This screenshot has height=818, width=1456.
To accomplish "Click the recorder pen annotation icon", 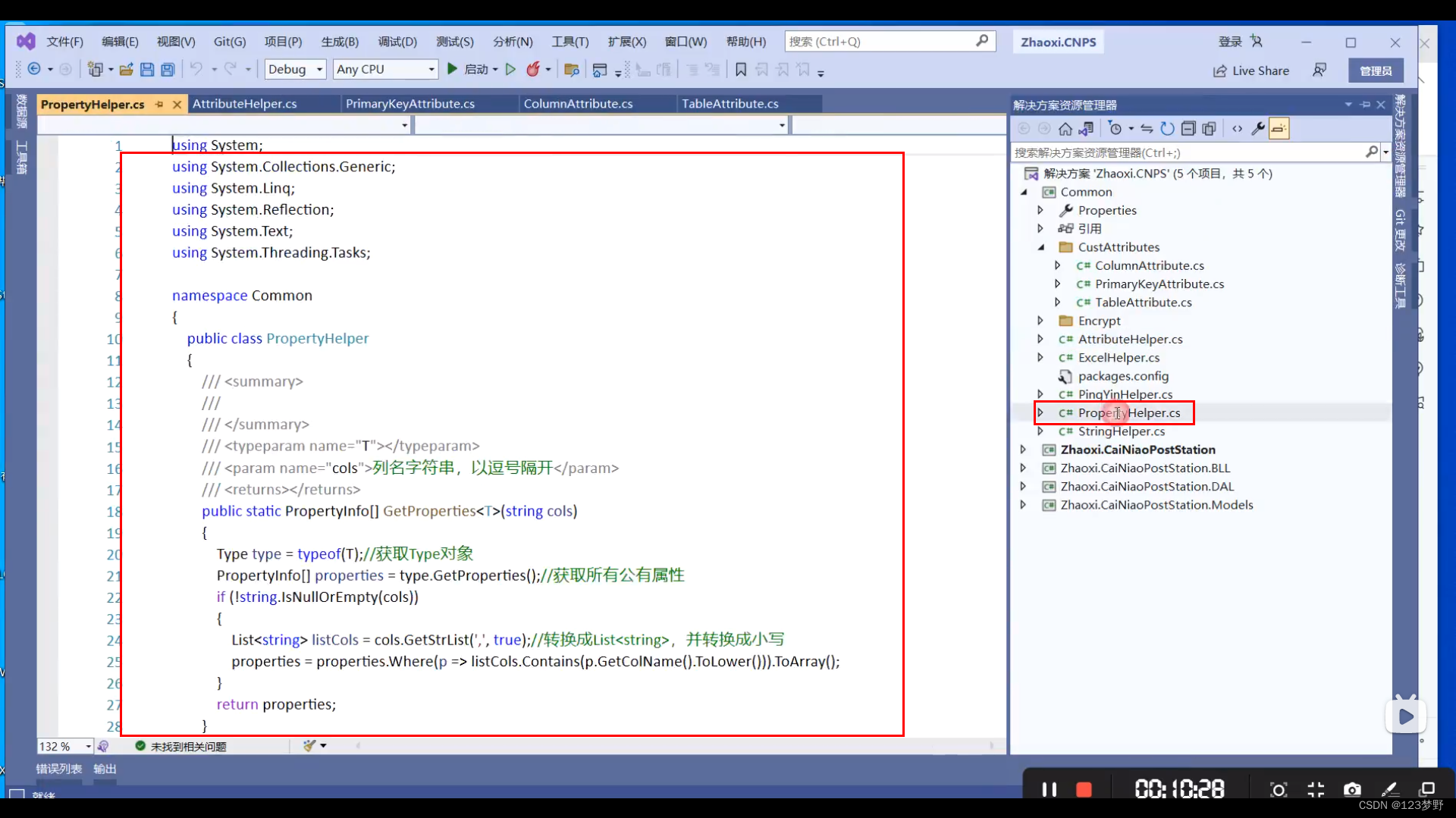I will (1389, 790).
